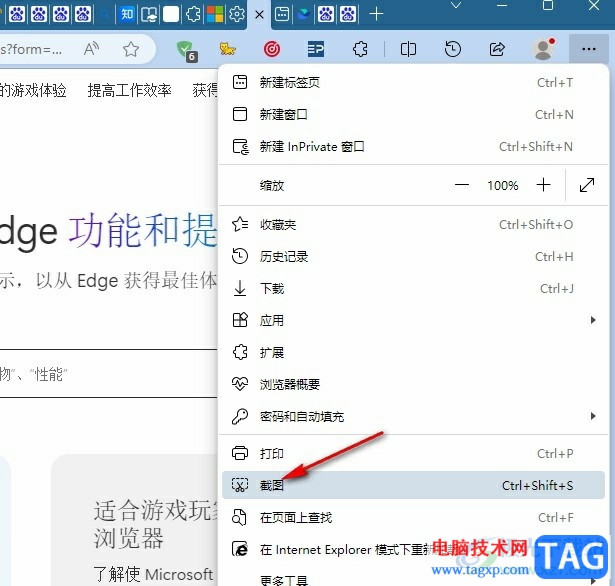Click the yellow cat extension icon
The height and width of the screenshot is (586, 615).
click(x=227, y=49)
